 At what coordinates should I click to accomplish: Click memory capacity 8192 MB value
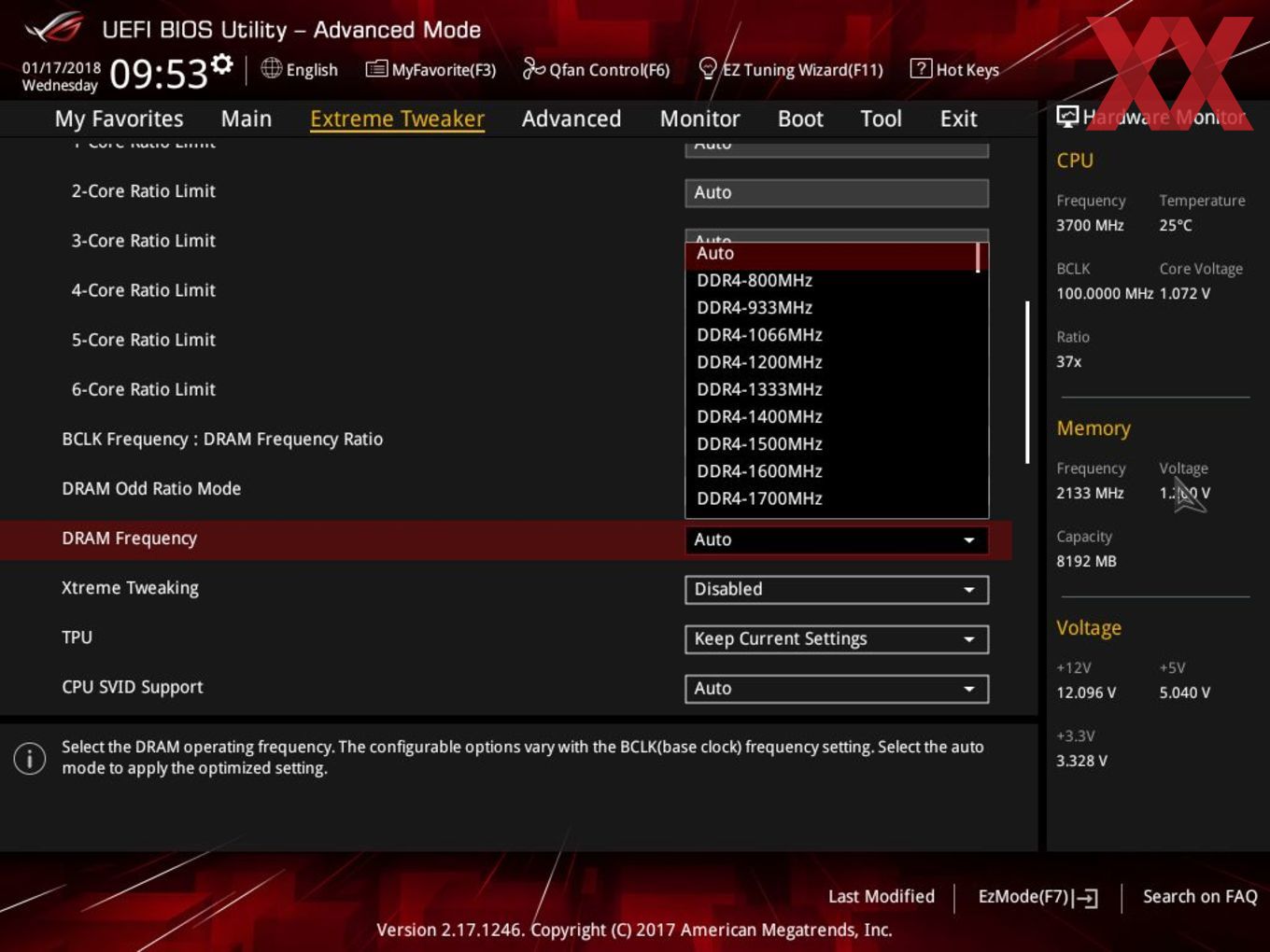pyautogui.click(x=1086, y=561)
